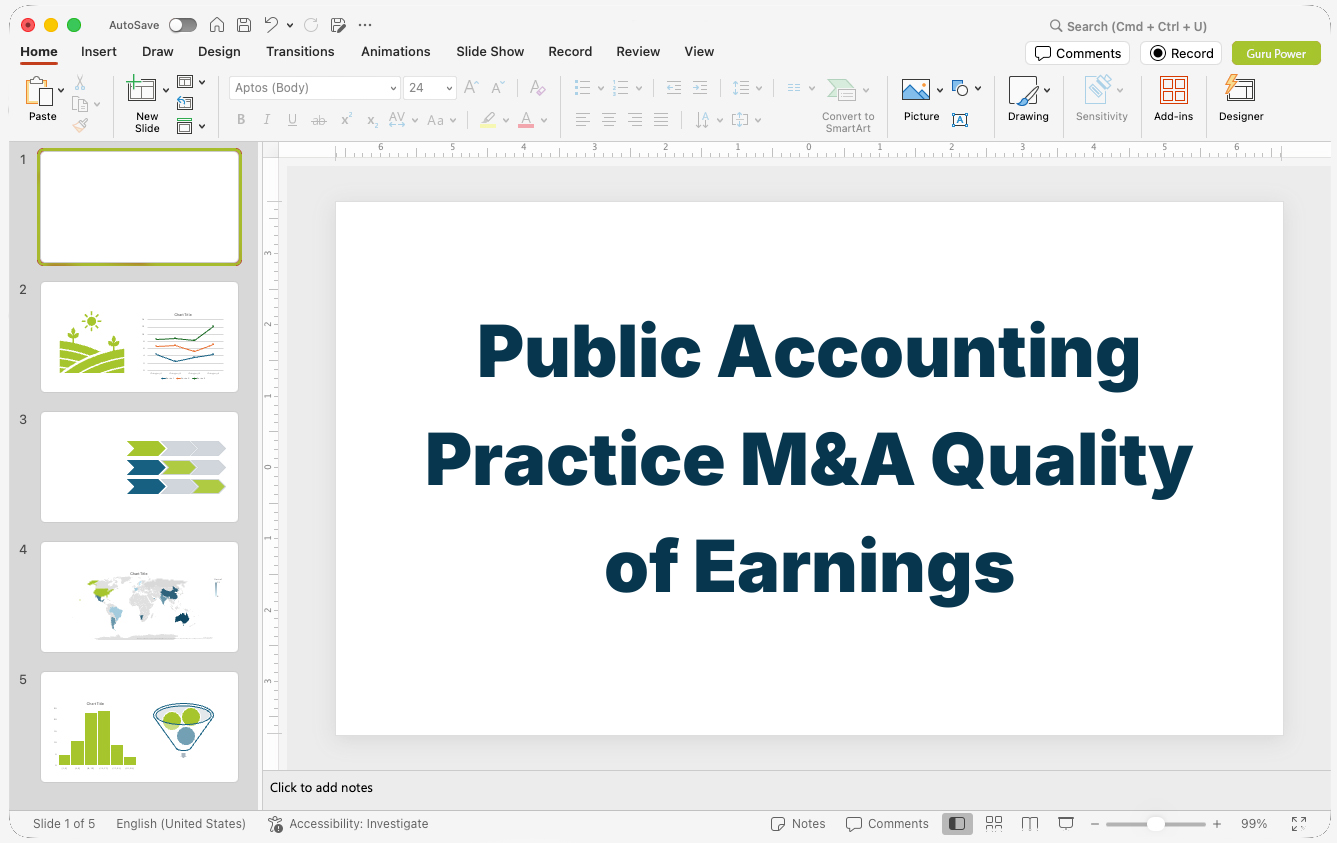The width and height of the screenshot is (1337, 843).
Task: Toggle the AutoSave switch
Action: tap(183, 25)
